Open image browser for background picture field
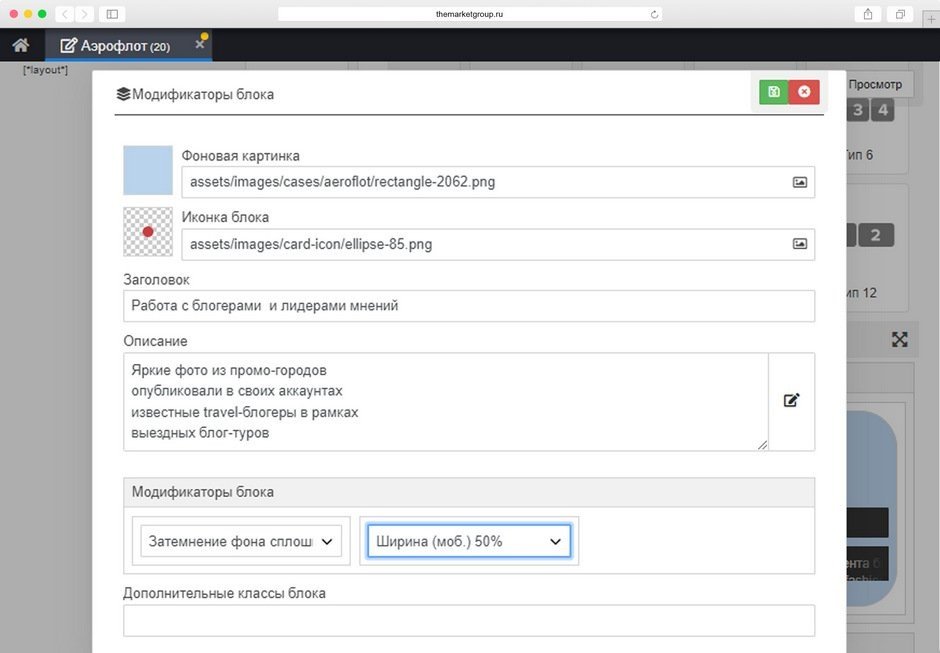This screenshot has width=940, height=653. tap(800, 182)
